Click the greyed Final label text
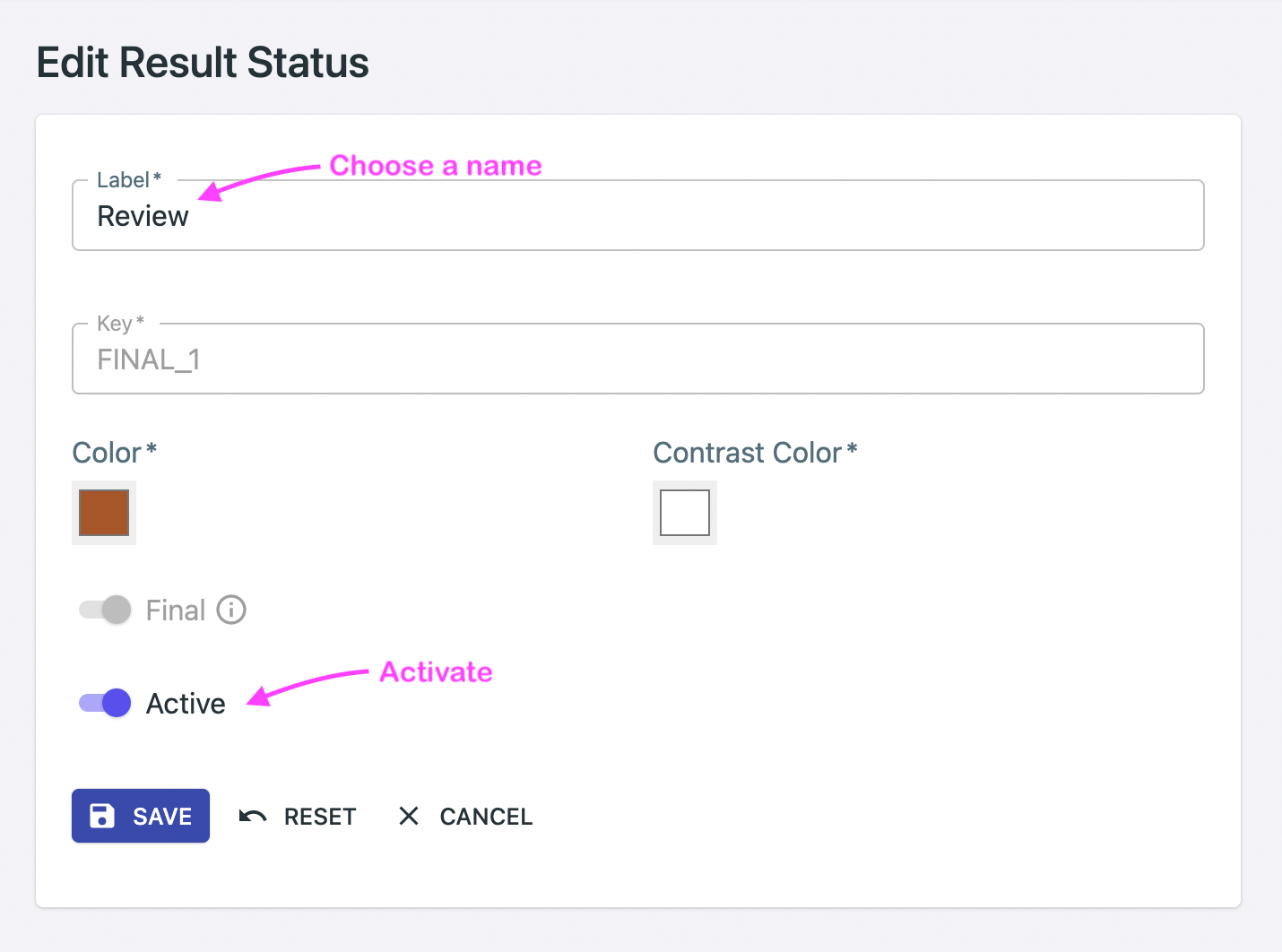Screen dimensions: 1282x952 (176, 610)
